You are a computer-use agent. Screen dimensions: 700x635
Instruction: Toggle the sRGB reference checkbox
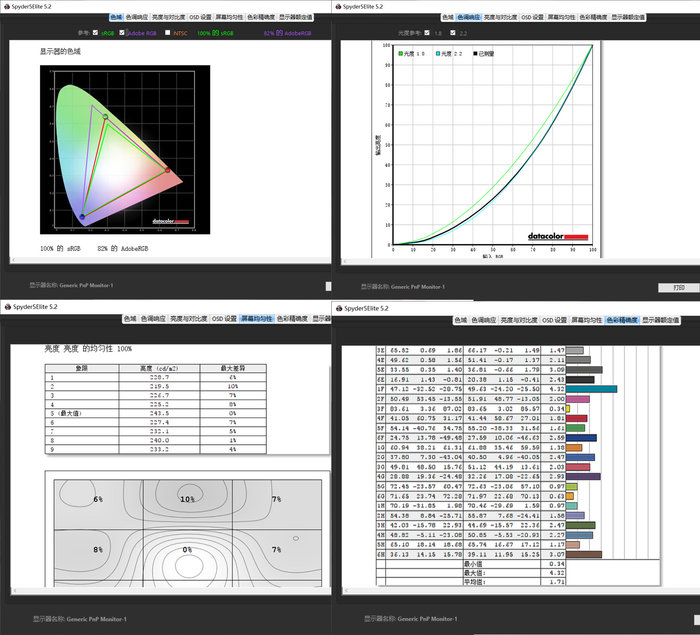(95, 33)
